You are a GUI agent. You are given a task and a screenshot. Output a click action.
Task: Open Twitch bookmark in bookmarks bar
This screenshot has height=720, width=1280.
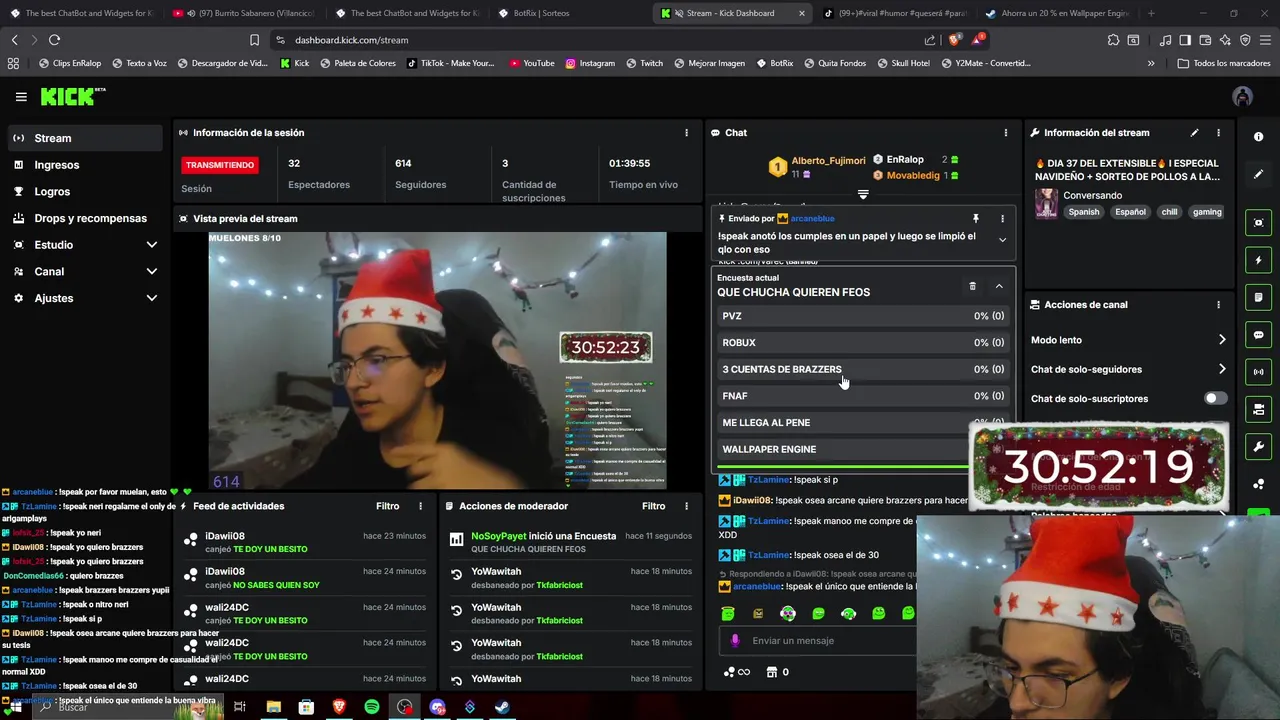click(643, 63)
